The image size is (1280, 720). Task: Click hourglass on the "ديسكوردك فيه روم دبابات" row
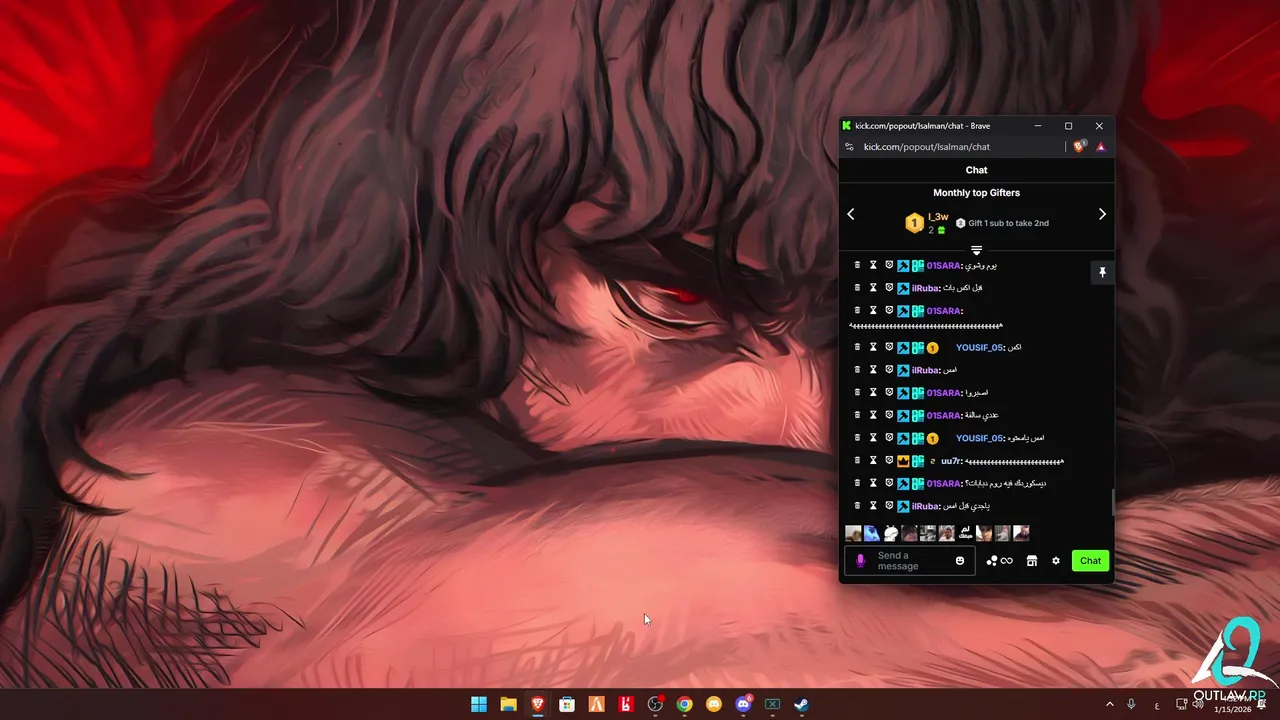tap(873, 483)
